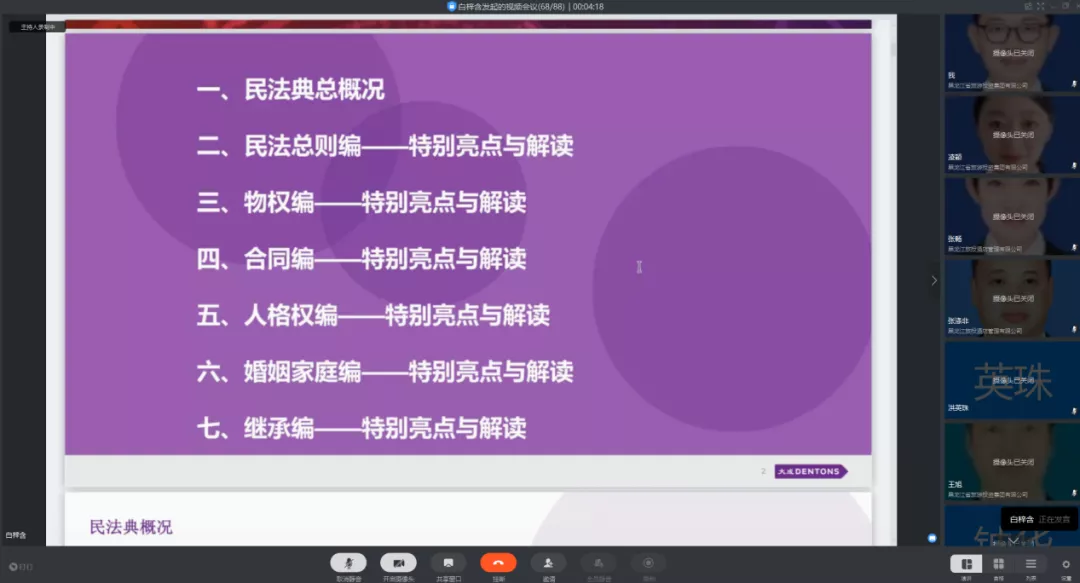1080x583 pixels.
Task: Switch to the grid gallery view
Action: (999, 564)
